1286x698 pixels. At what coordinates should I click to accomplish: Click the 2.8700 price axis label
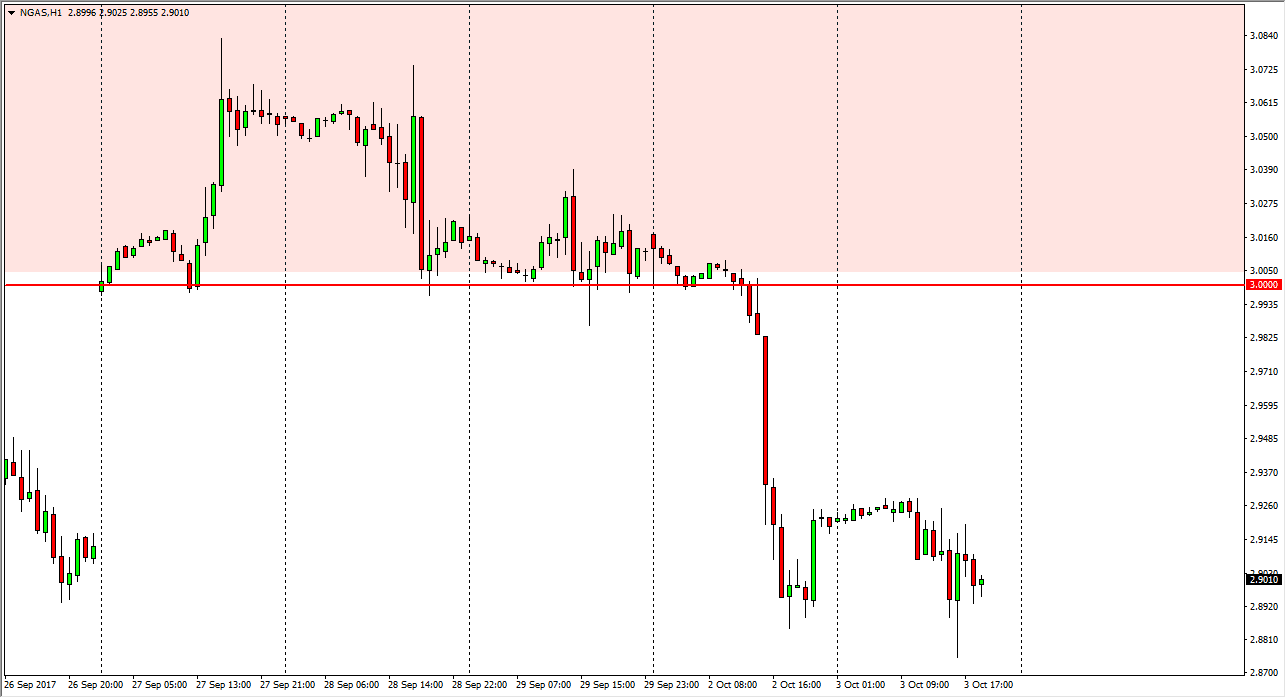1264,673
